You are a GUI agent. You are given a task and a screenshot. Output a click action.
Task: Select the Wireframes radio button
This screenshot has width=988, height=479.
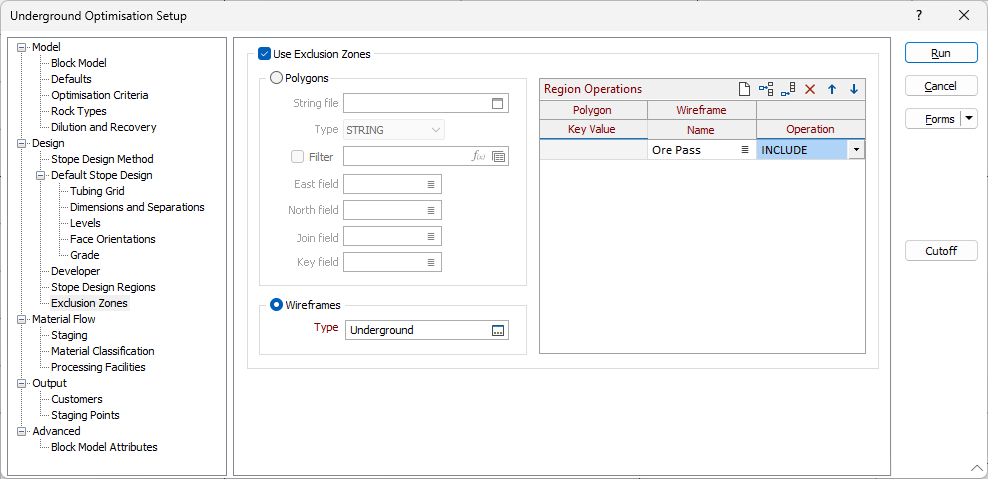click(276, 305)
